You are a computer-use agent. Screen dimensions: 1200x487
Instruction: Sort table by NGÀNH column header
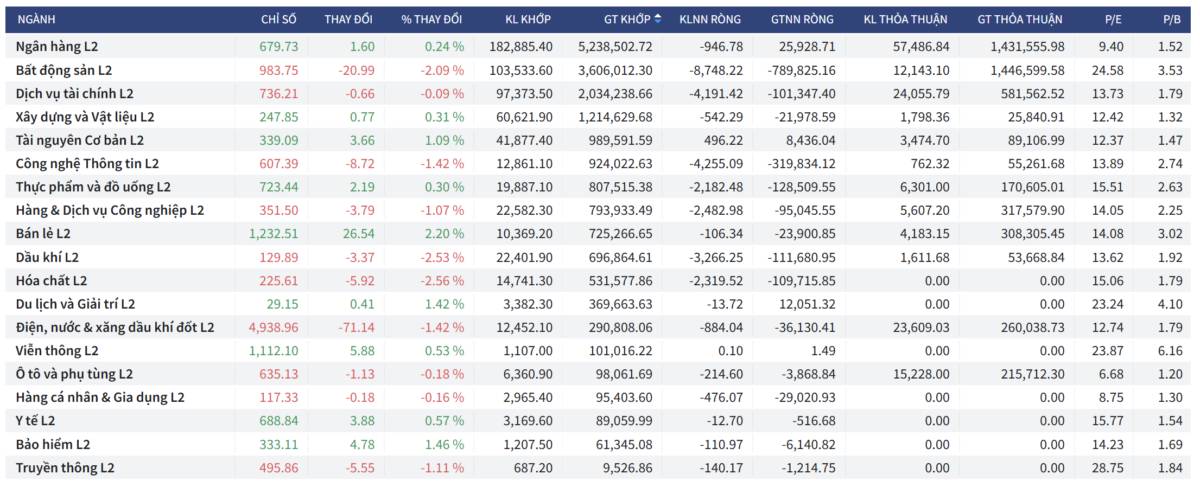(x=40, y=19)
